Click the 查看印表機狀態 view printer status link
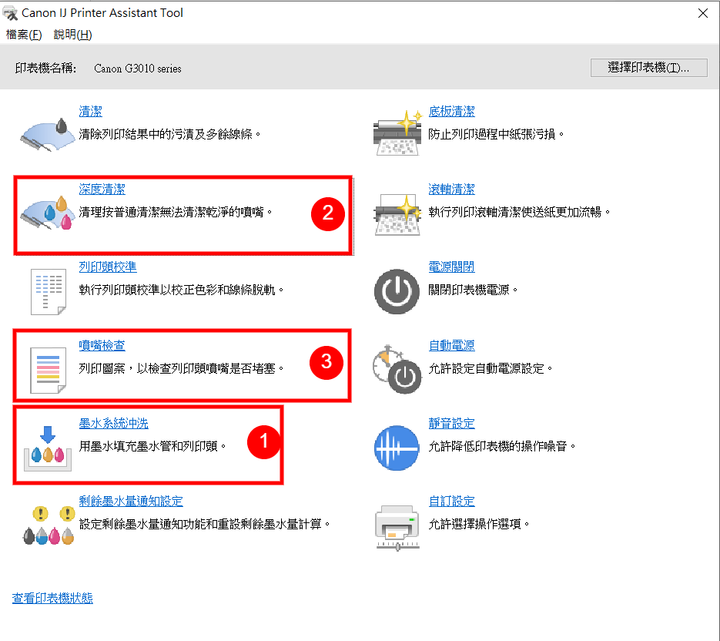720x641 pixels. 52,598
